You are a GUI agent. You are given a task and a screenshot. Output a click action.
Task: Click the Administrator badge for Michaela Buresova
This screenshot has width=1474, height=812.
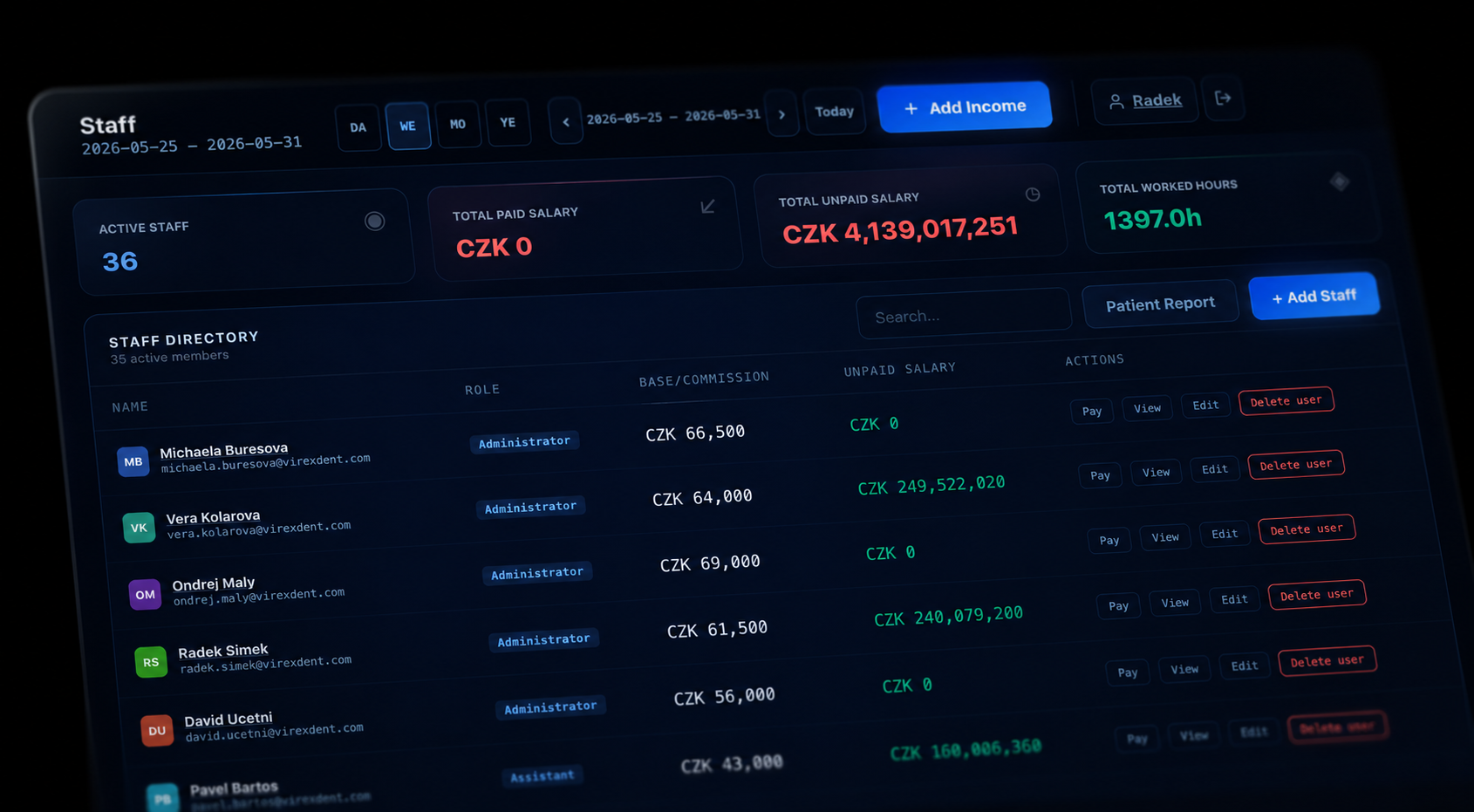524,442
